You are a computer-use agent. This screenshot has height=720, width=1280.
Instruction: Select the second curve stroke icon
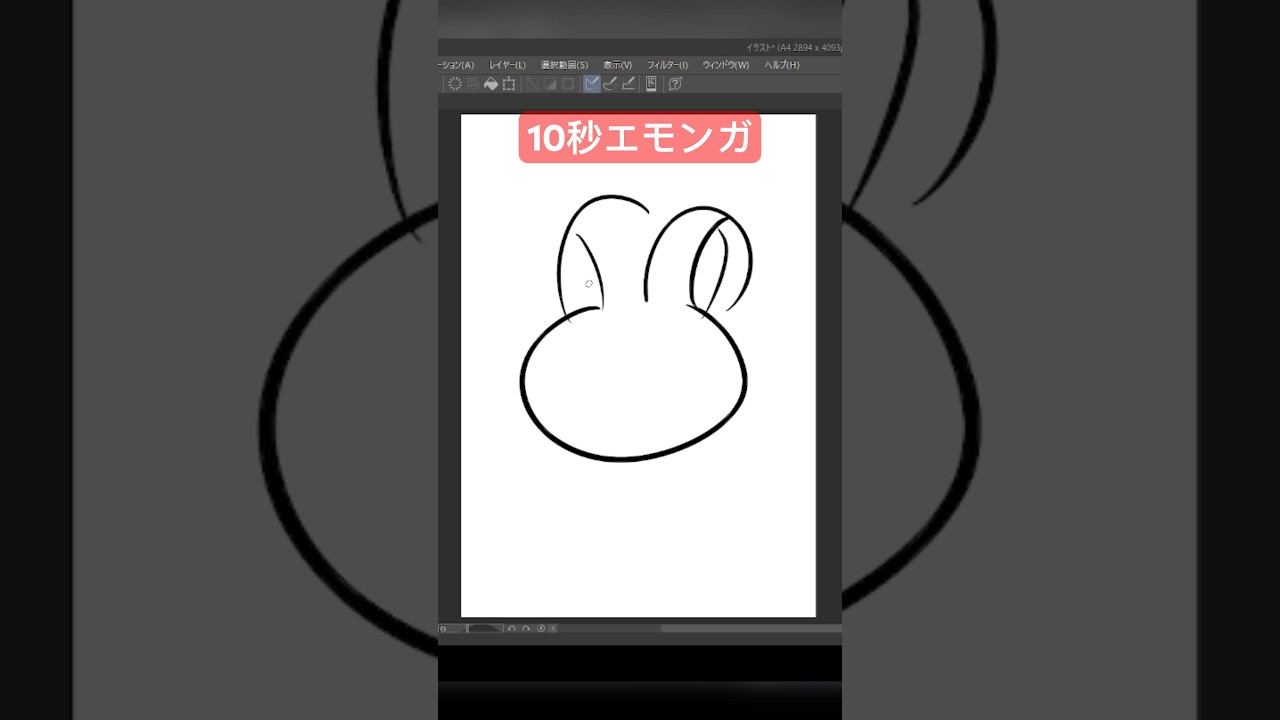point(627,84)
